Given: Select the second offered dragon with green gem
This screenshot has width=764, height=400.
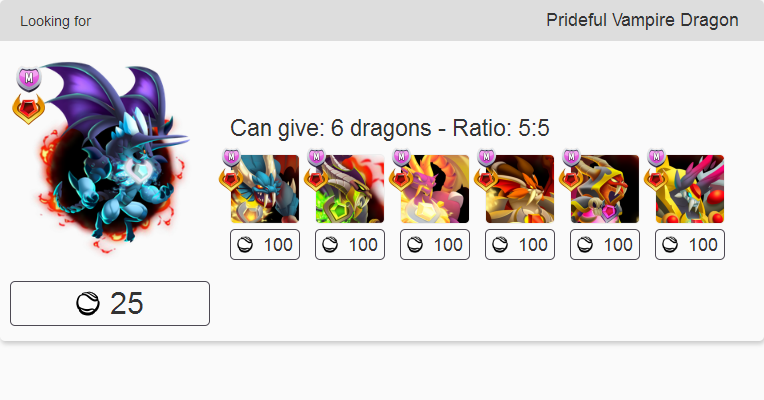Looking at the screenshot, I should (350, 189).
